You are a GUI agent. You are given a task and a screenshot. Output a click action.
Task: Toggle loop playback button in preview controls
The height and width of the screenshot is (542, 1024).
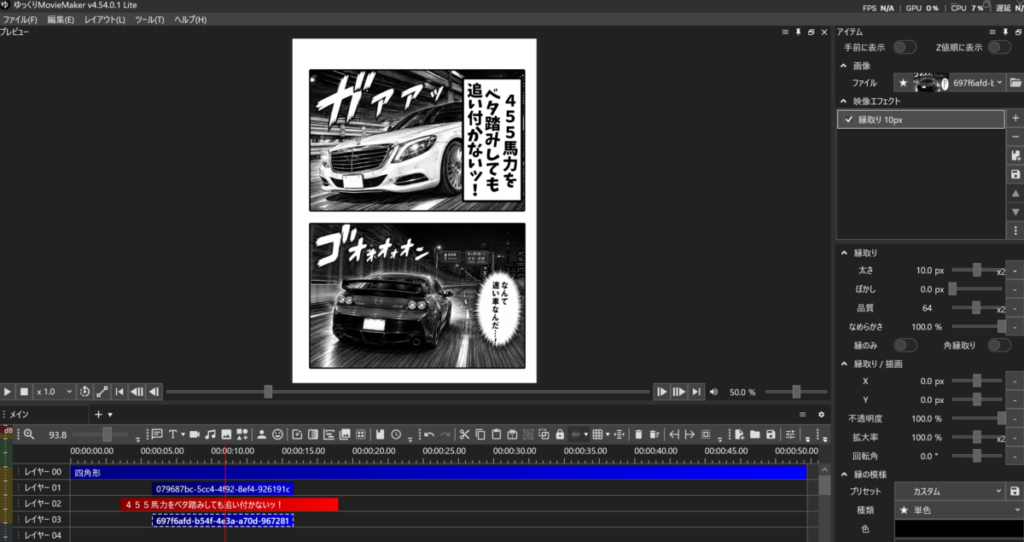(x=85, y=392)
